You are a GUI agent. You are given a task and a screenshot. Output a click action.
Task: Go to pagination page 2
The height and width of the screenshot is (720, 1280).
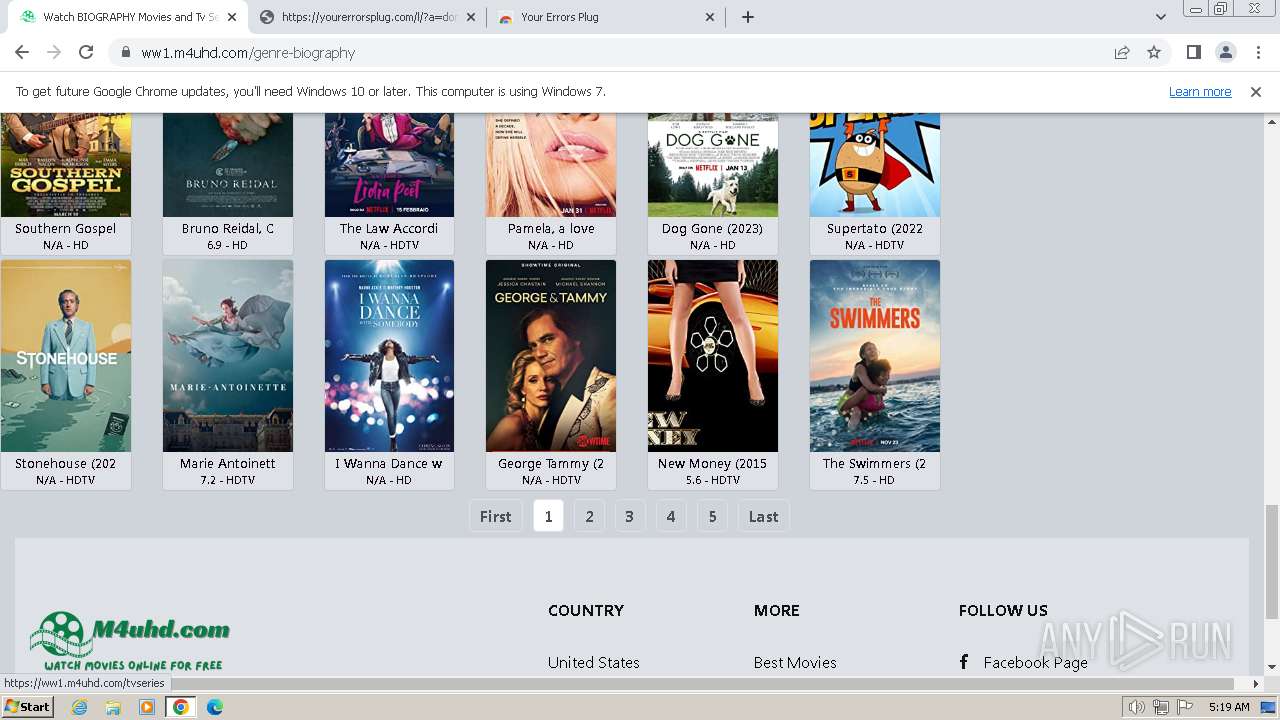(x=589, y=516)
